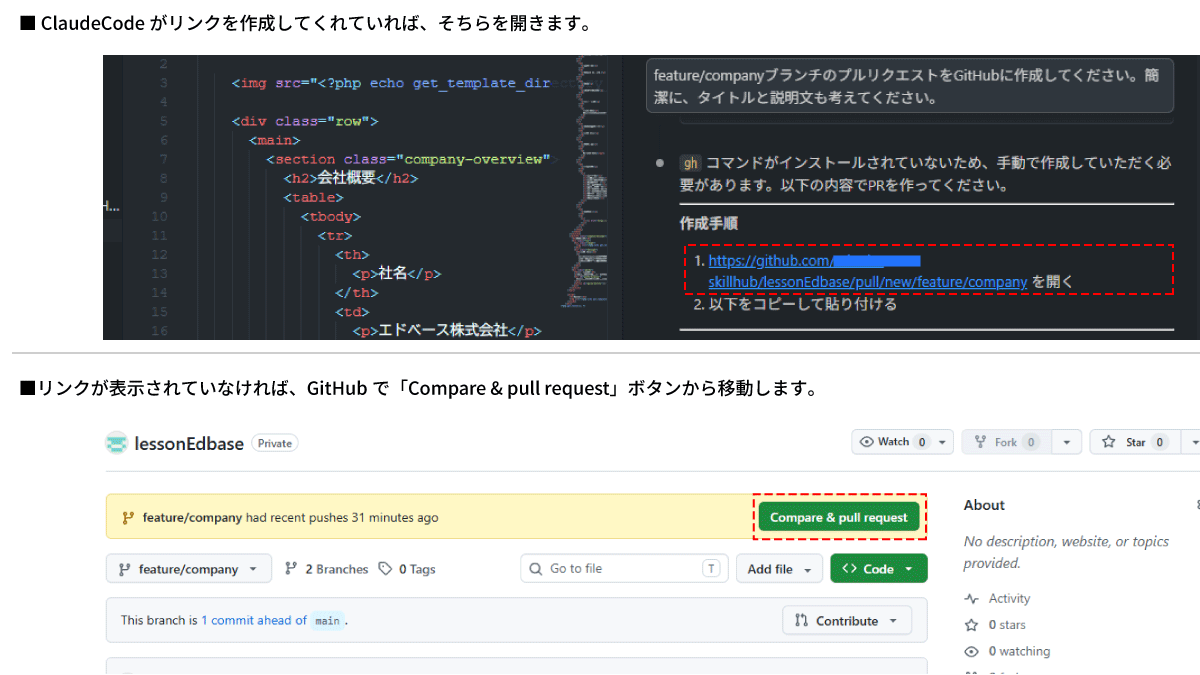Click the branch icon next to 2 Branches
Viewport: 1200px width, 675px height.
pyautogui.click(x=291, y=569)
